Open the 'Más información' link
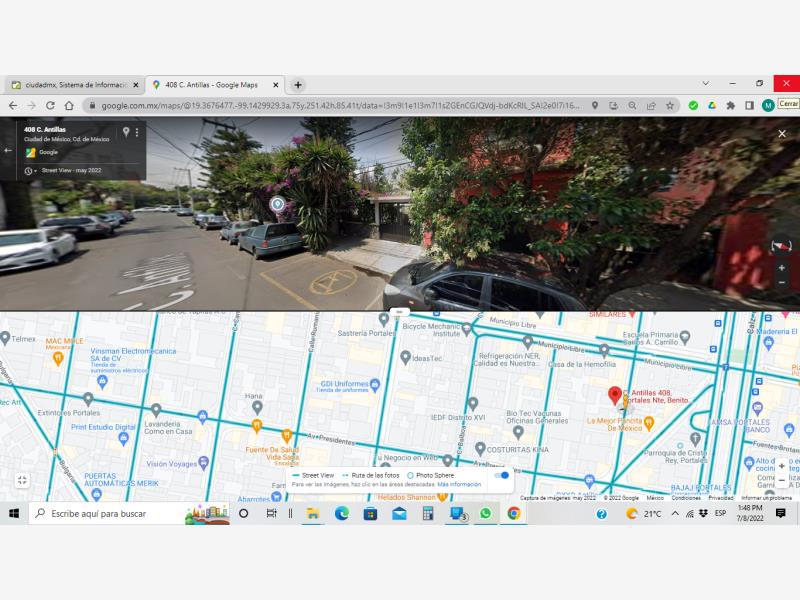The width and height of the screenshot is (800, 600). coord(459,484)
